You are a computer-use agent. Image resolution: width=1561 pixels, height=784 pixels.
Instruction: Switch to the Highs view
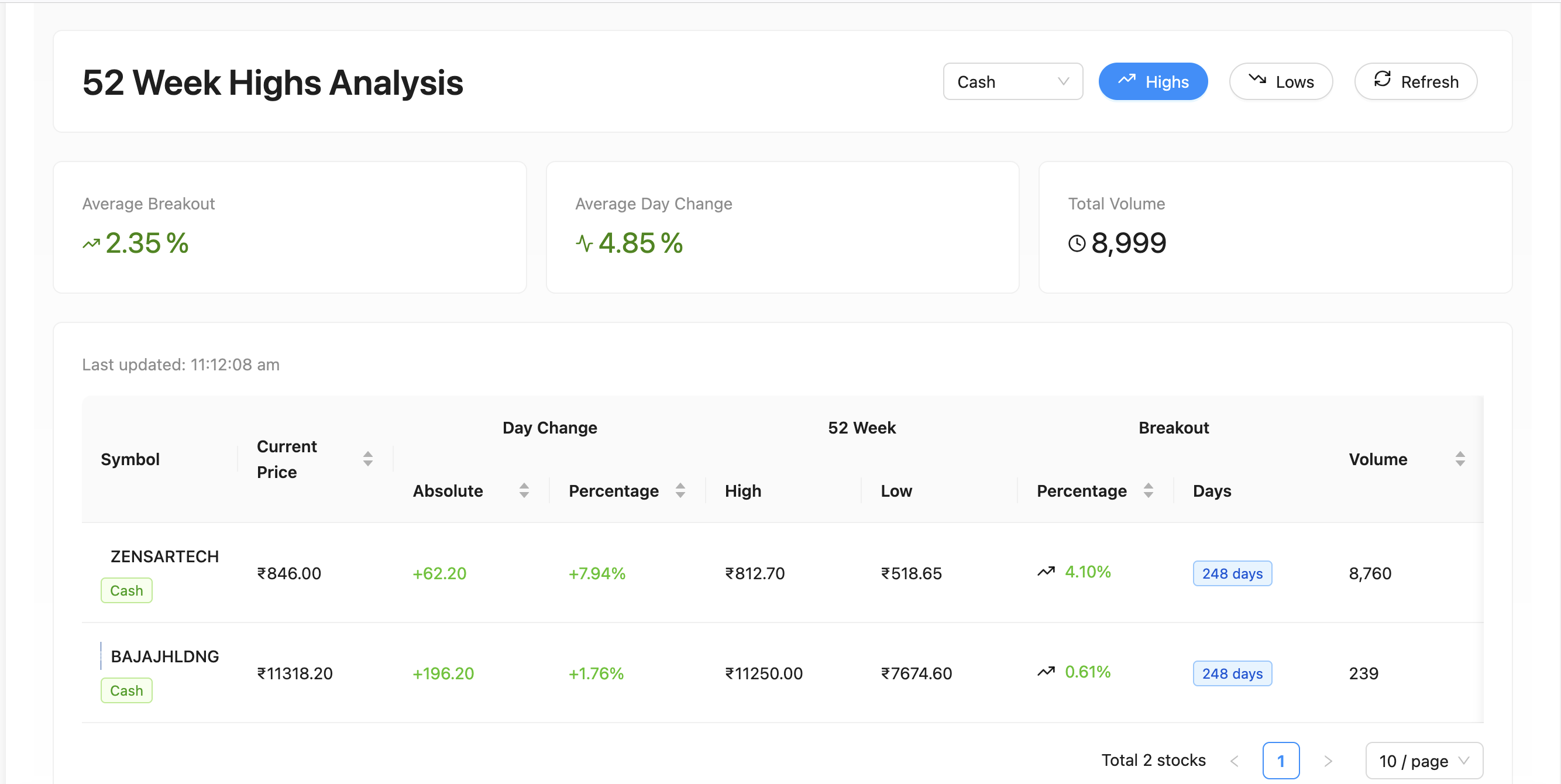(1153, 81)
